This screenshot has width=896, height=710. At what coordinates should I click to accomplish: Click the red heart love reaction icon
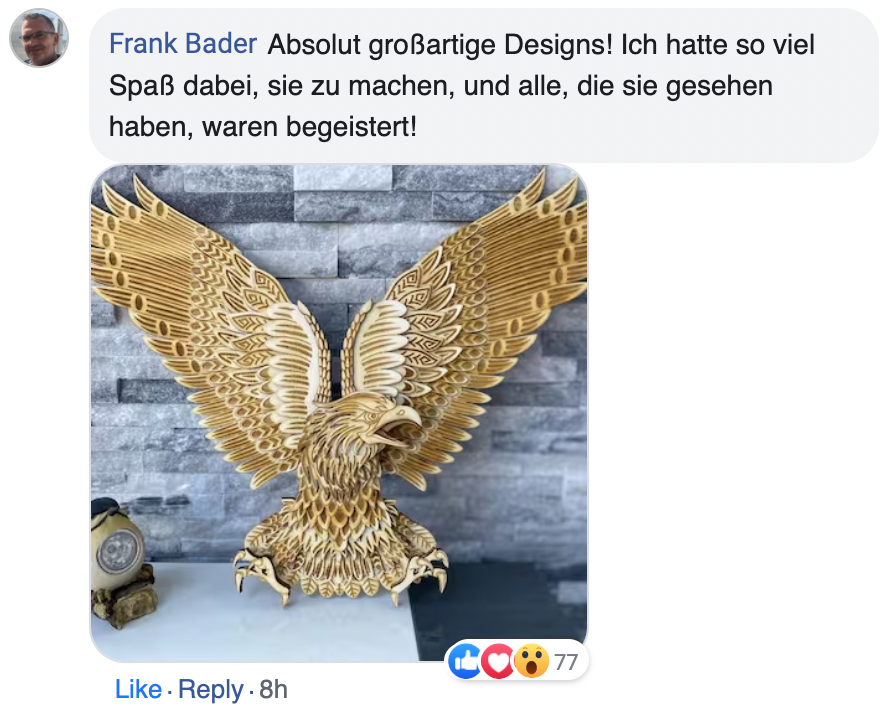pos(498,661)
